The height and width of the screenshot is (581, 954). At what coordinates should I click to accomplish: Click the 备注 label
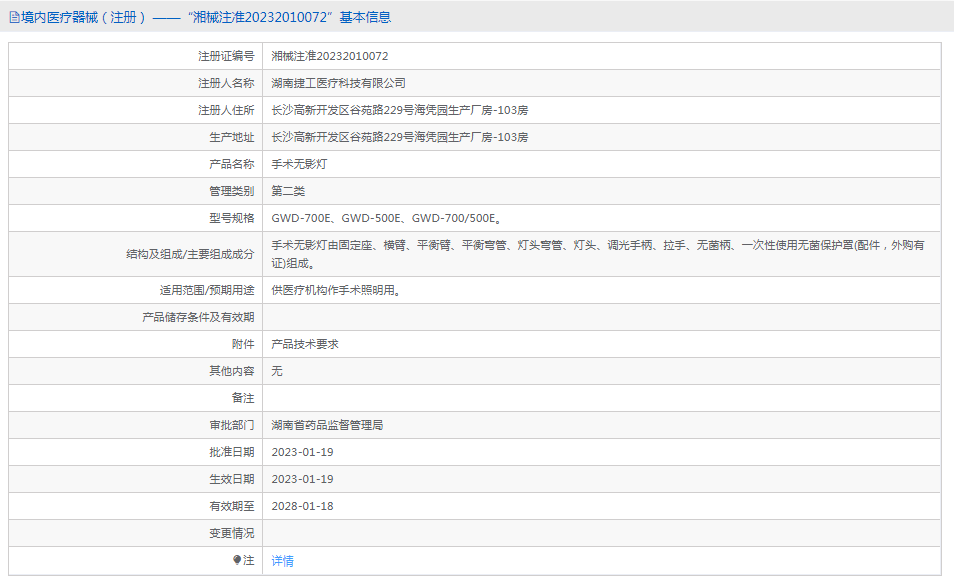(x=243, y=398)
